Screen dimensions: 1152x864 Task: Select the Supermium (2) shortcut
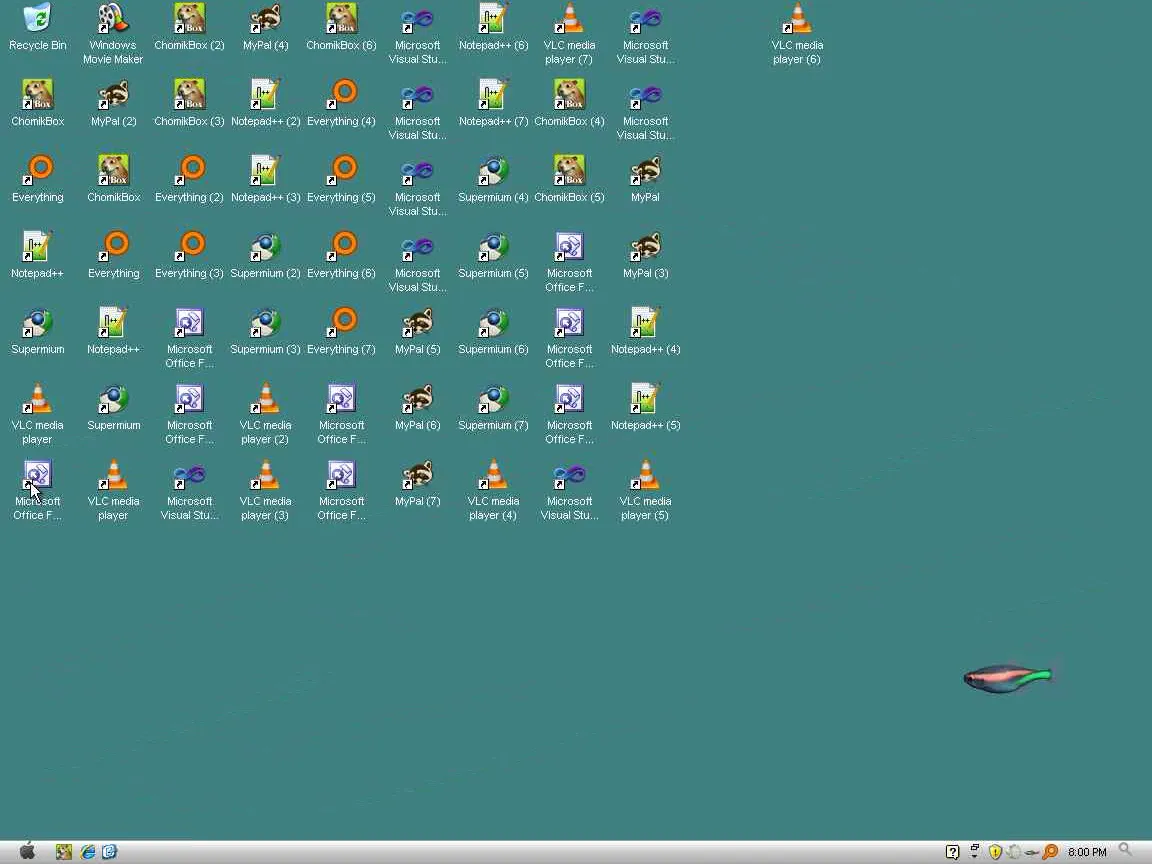(265, 255)
